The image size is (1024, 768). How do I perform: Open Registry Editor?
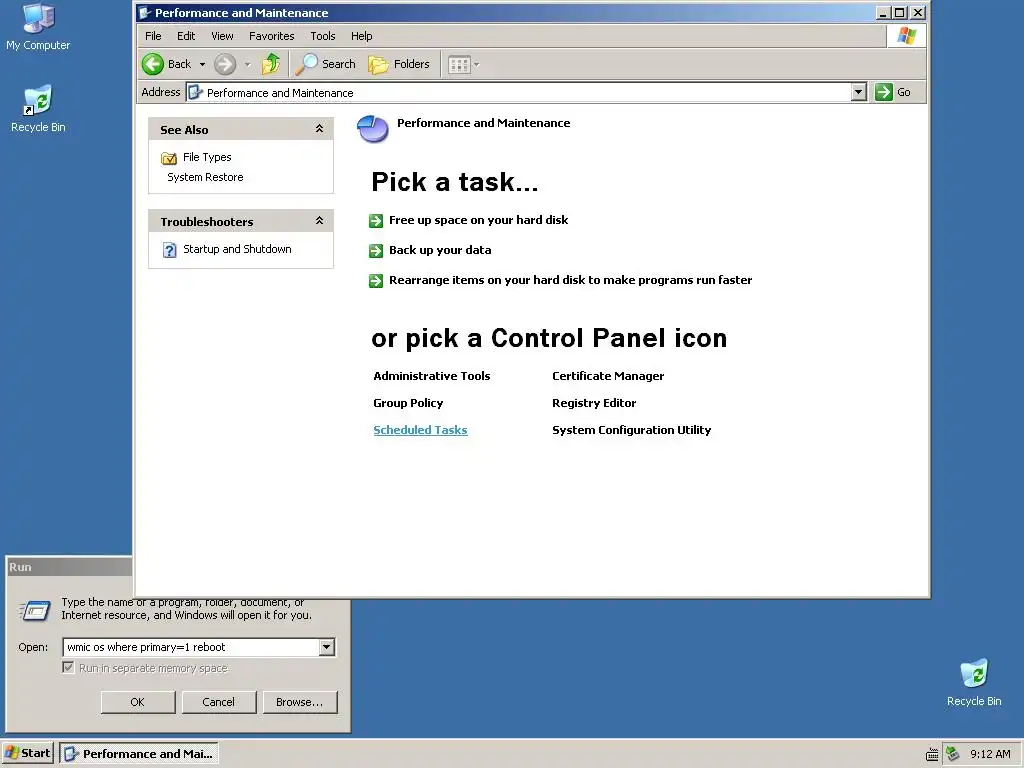[594, 403]
